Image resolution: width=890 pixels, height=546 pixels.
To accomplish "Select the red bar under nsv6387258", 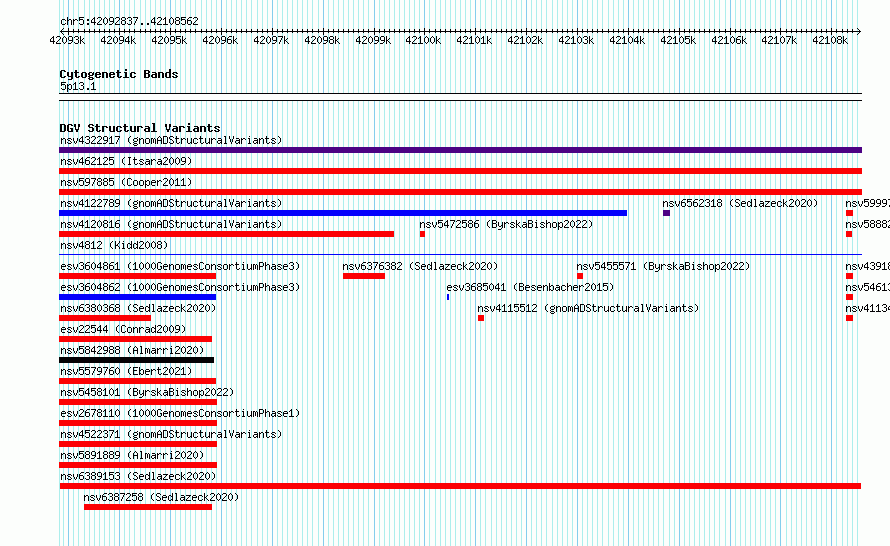I will 148,507.
